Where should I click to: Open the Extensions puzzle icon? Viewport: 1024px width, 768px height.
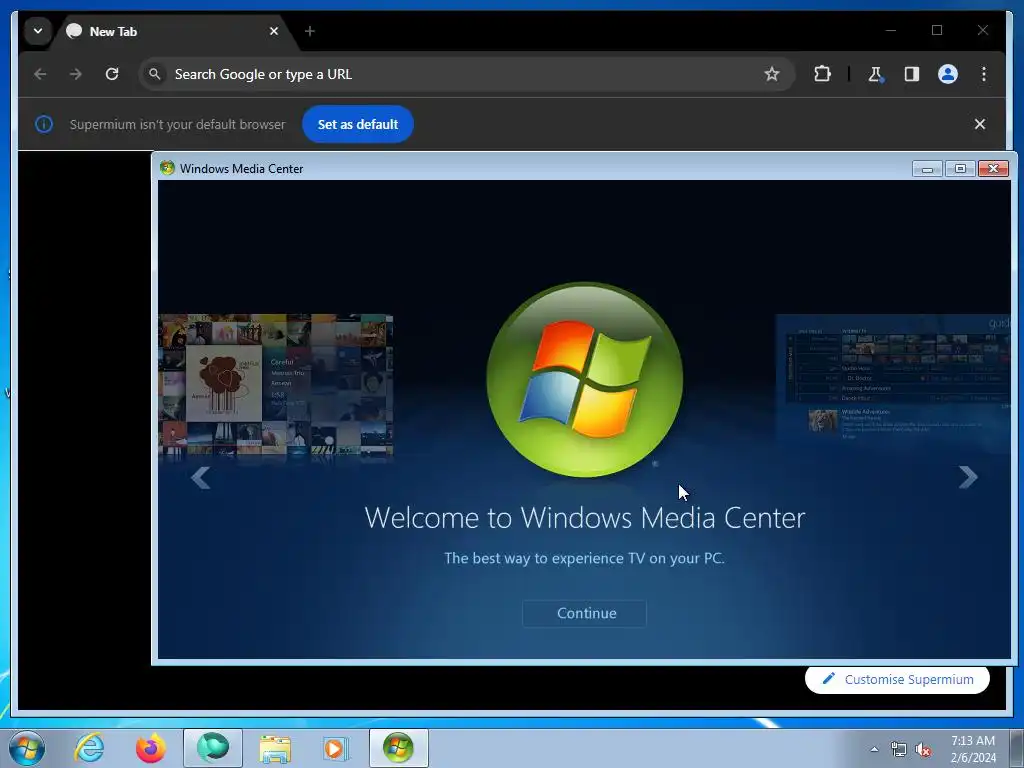point(822,74)
